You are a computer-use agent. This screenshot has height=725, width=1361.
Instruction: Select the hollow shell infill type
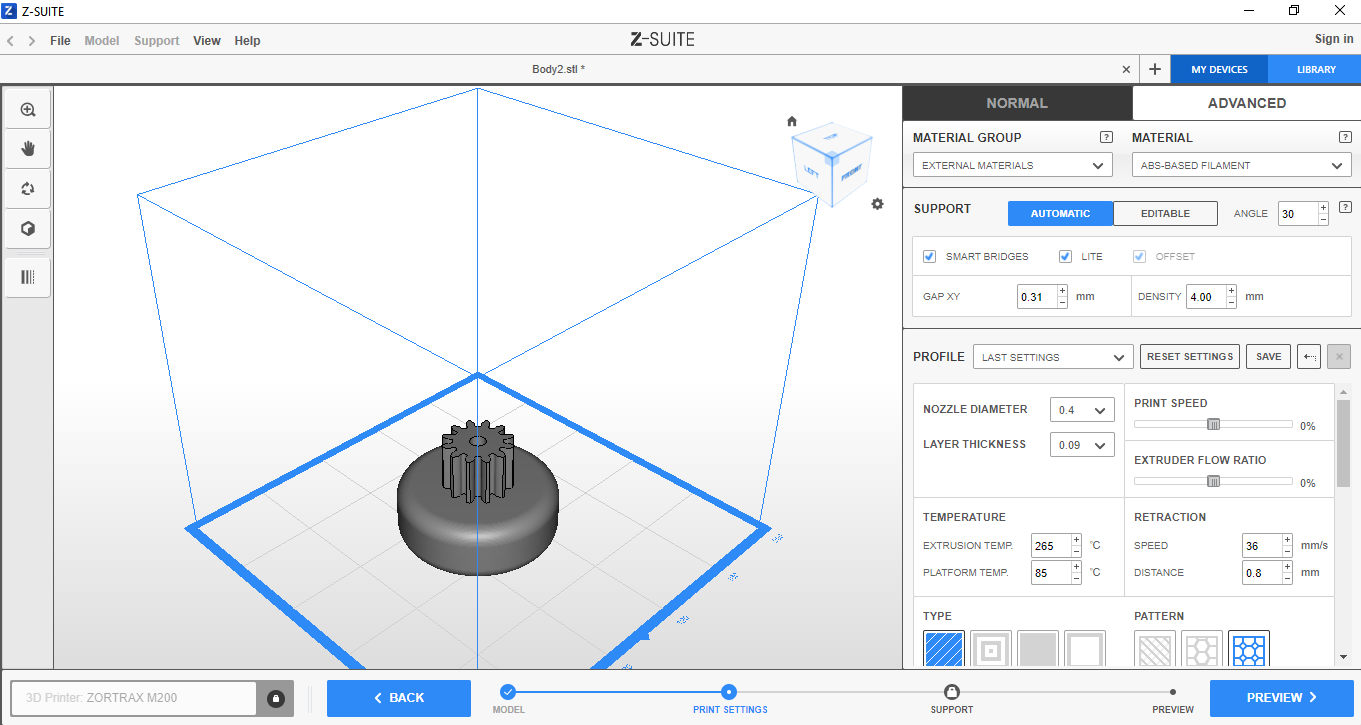coord(1085,650)
